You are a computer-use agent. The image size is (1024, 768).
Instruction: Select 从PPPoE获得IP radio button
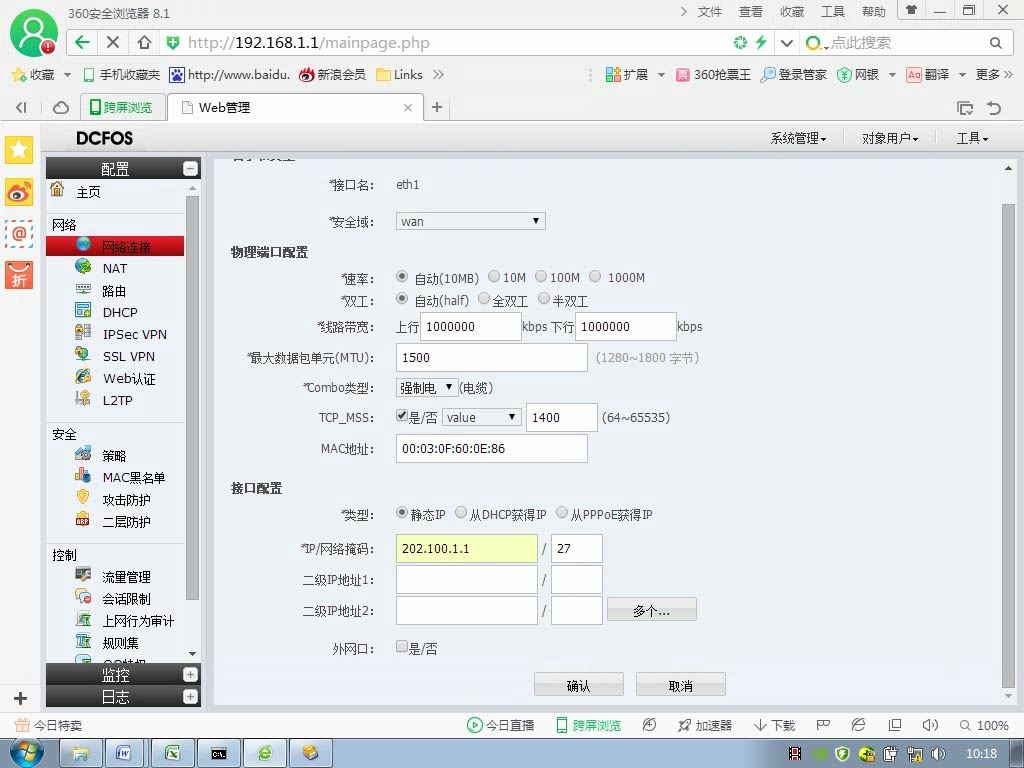pos(562,513)
